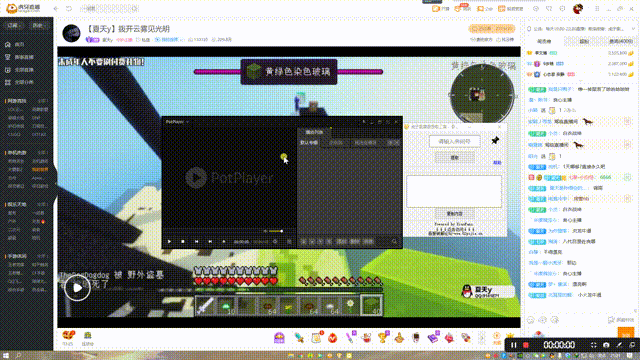640x360 pixels.
Task: Click the PotPlayer stop button
Action: (183, 241)
